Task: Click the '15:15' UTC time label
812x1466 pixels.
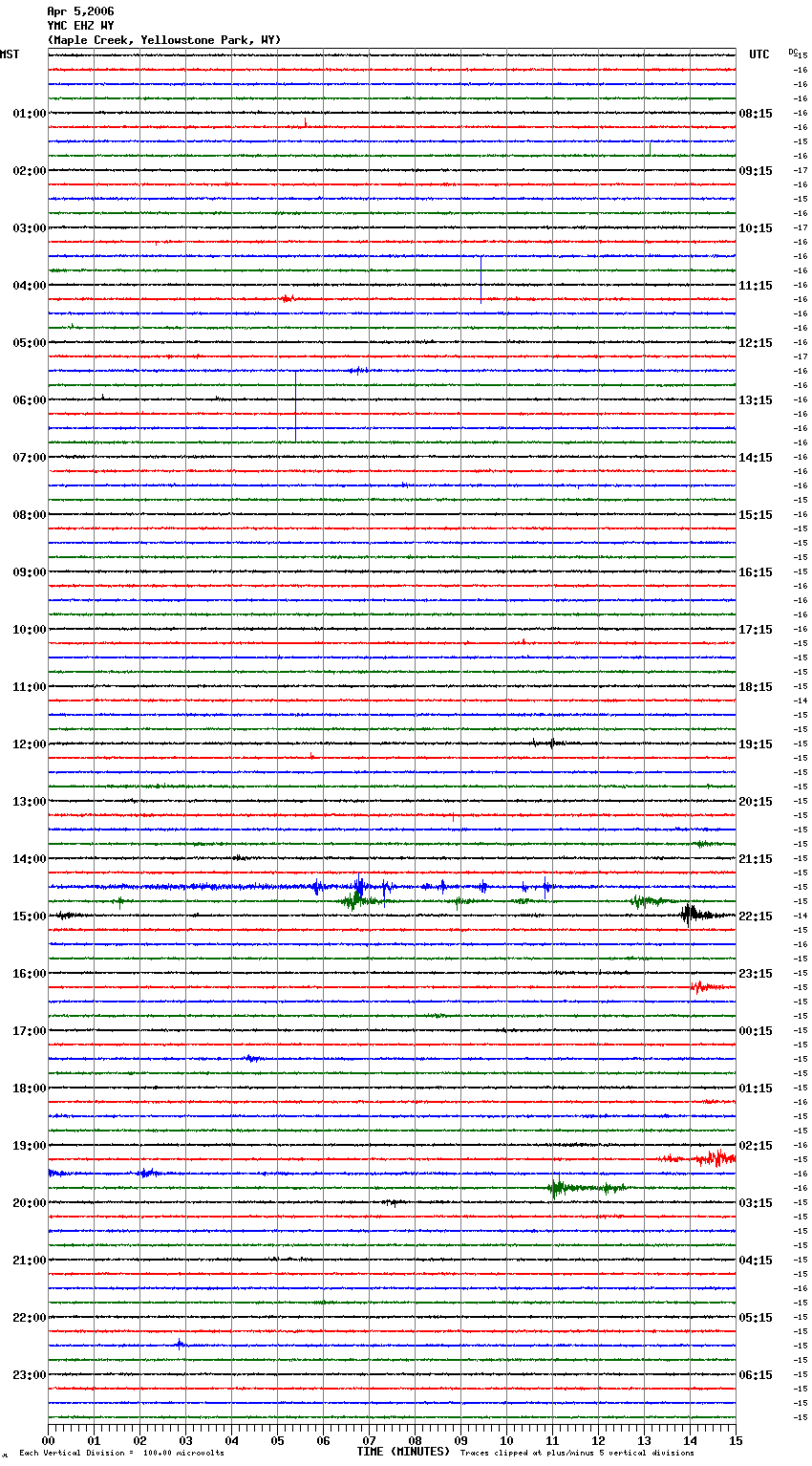Action: pos(756,515)
